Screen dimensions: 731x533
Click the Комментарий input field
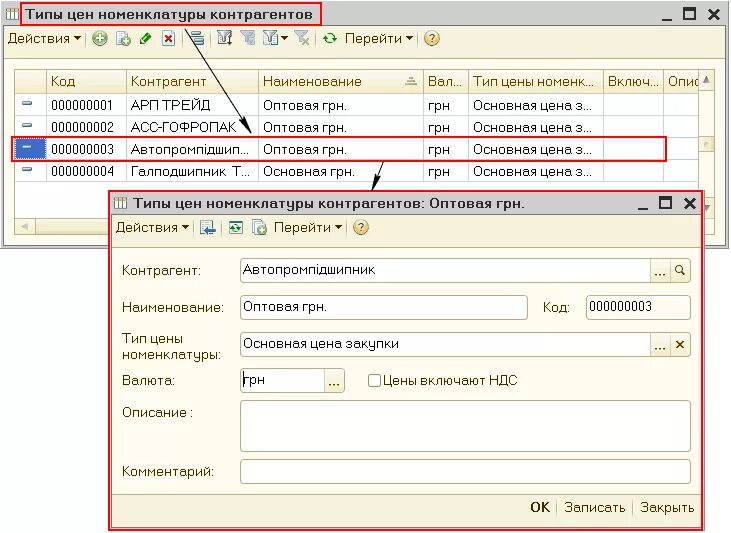[465, 471]
